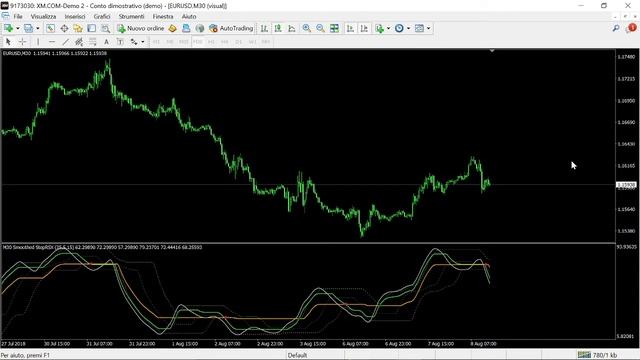Switch to bar chart display

pos(264,28)
